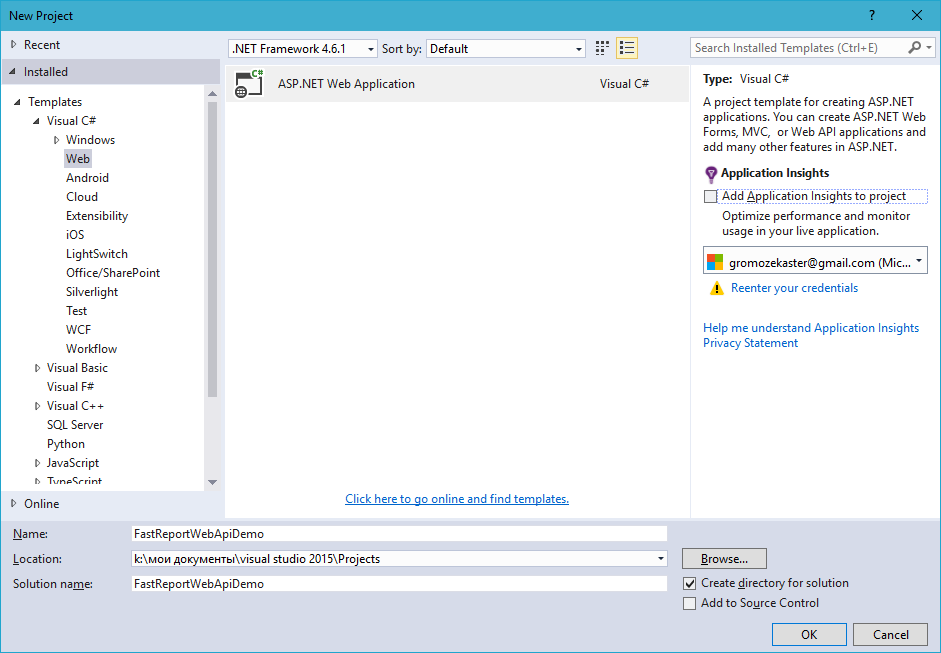
Task: Open the Reenter your credentials link
Action: click(795, 288)
